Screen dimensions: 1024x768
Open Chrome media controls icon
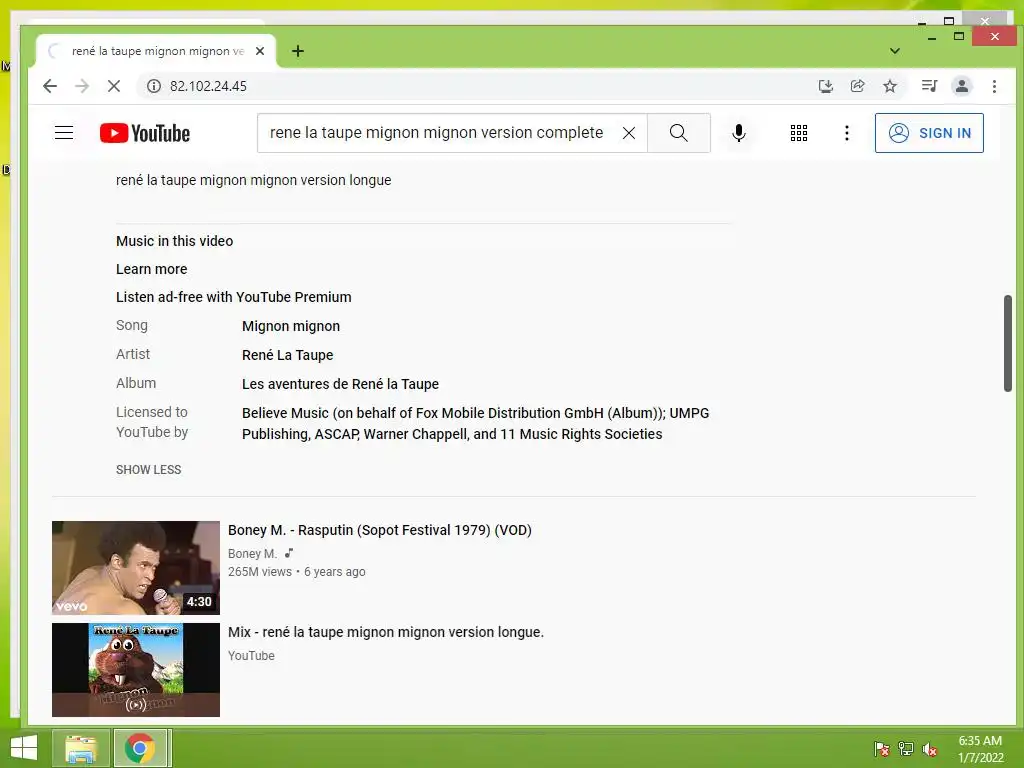point(929,86)
